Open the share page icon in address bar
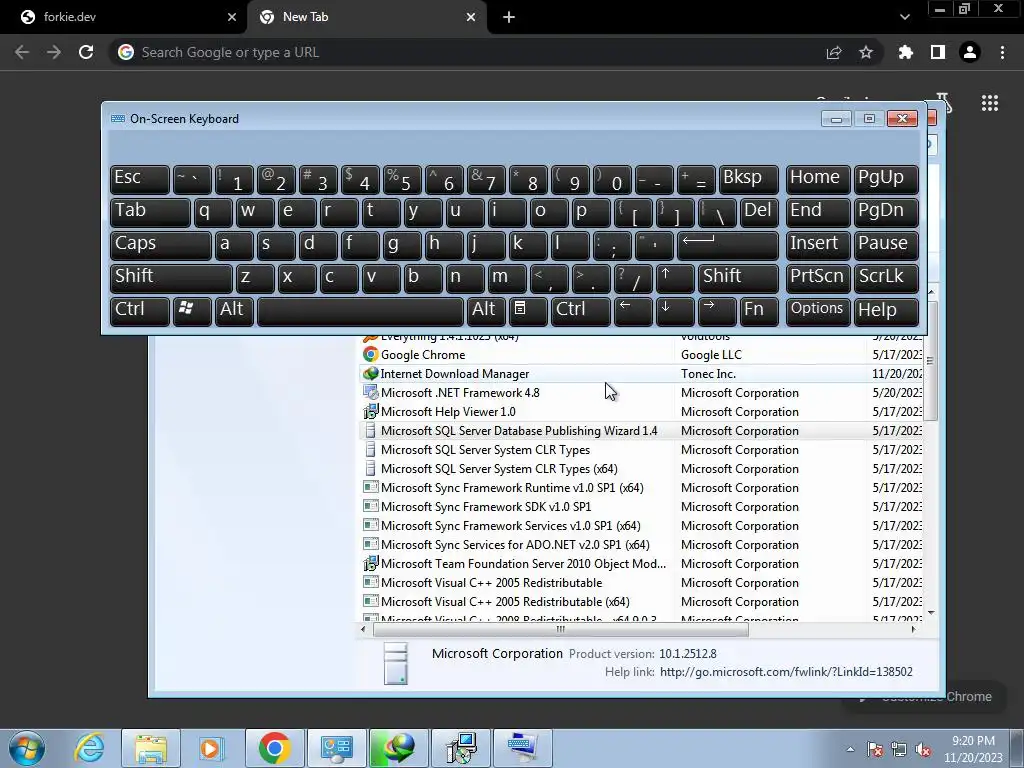Viewport: 1024px width, 768px height. click(x=834, y=52)
